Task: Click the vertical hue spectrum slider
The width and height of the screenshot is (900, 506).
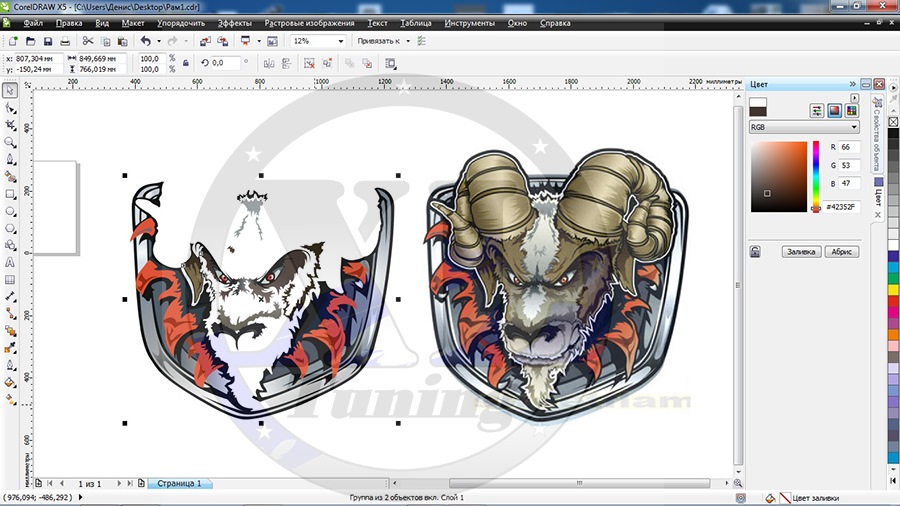Action: point(816,175)
